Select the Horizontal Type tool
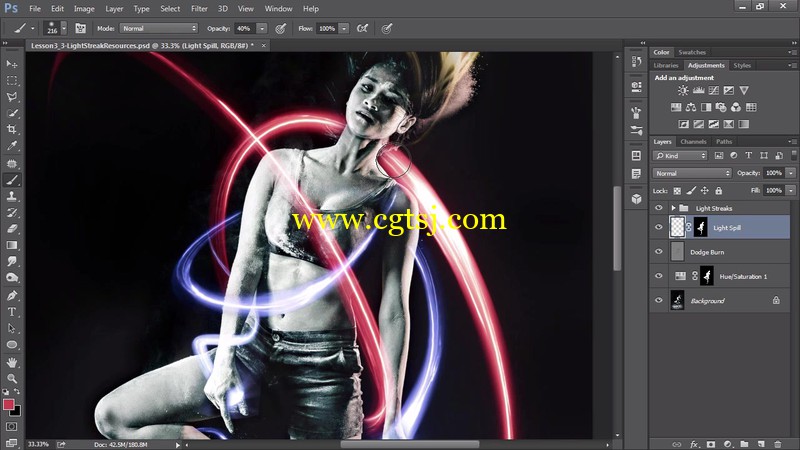 (x=12, y=312)
